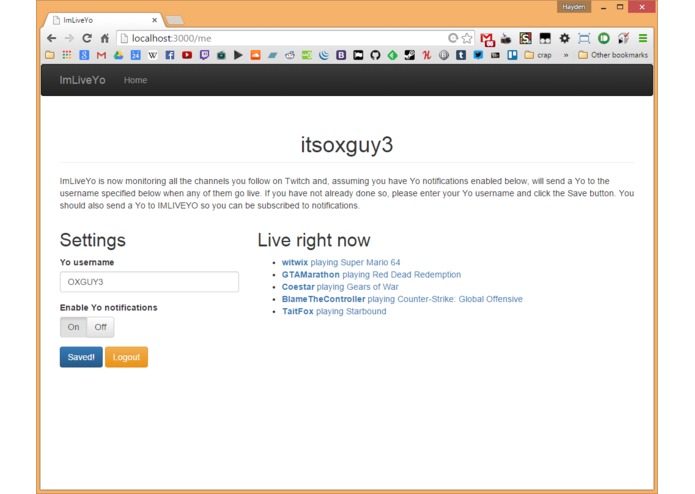
Task: Bookmark this page with the star
Action: tap(467, 38)
